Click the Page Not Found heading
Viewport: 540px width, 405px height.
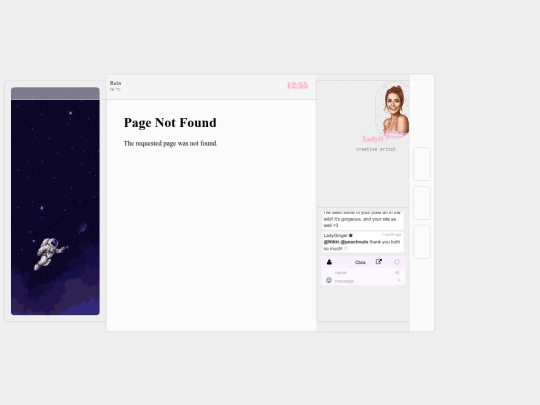170,123
